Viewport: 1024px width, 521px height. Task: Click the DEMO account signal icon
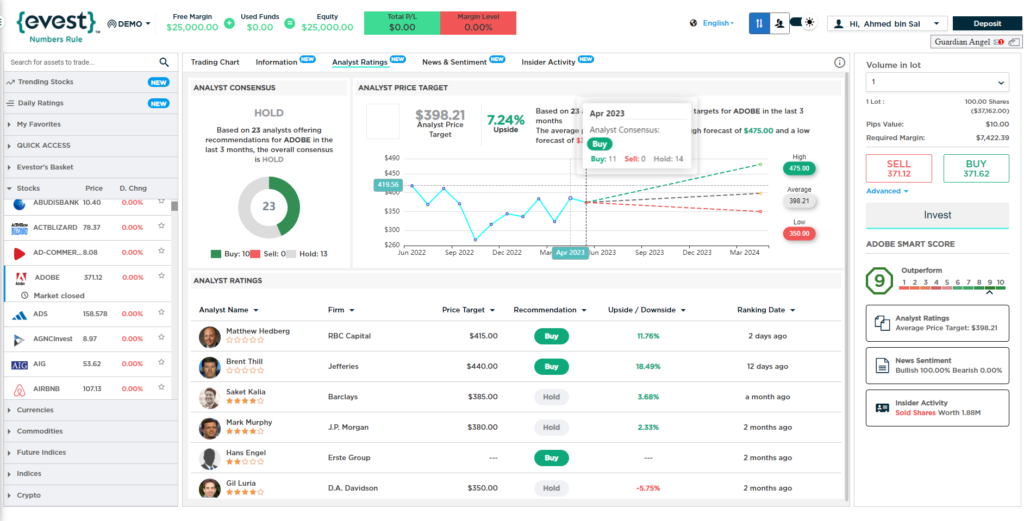pyautogui.click(x=111, y=24)
